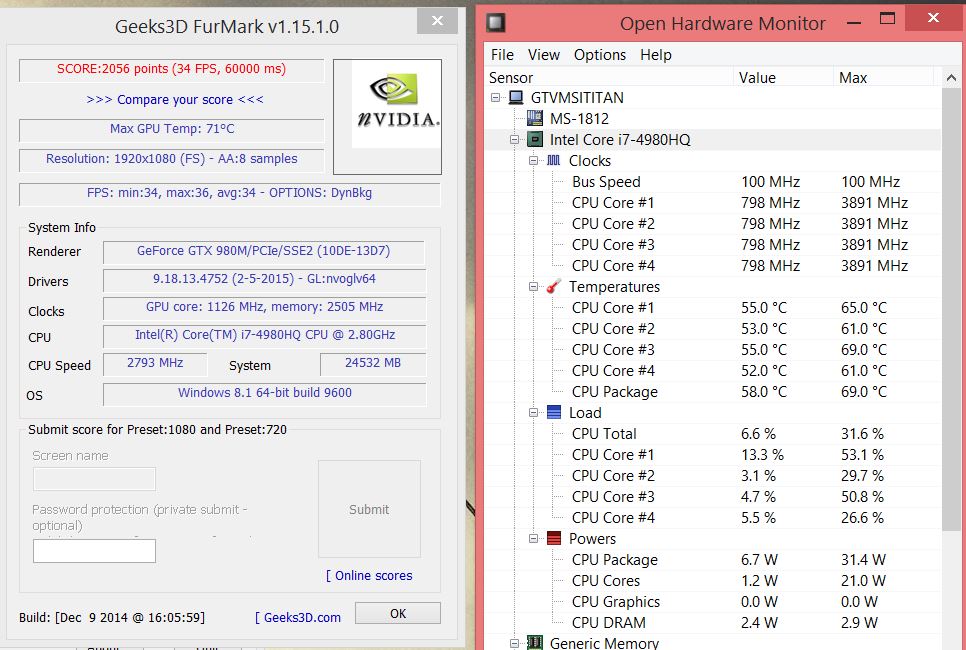Viewport: 966px width, 650px height.
Task: Click the 2793 MHz CPU Speed value
Action: coord(155,363)
